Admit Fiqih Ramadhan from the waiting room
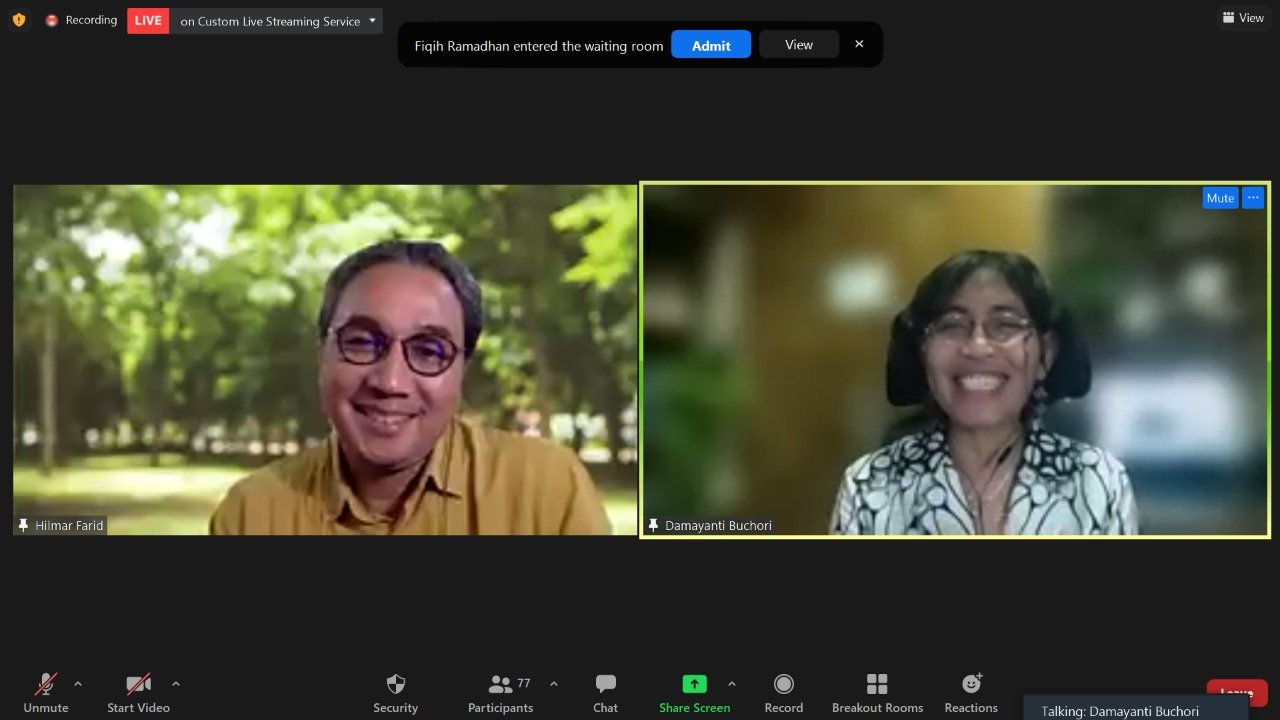Screen dimensions: 1280x720 point(710,45)
